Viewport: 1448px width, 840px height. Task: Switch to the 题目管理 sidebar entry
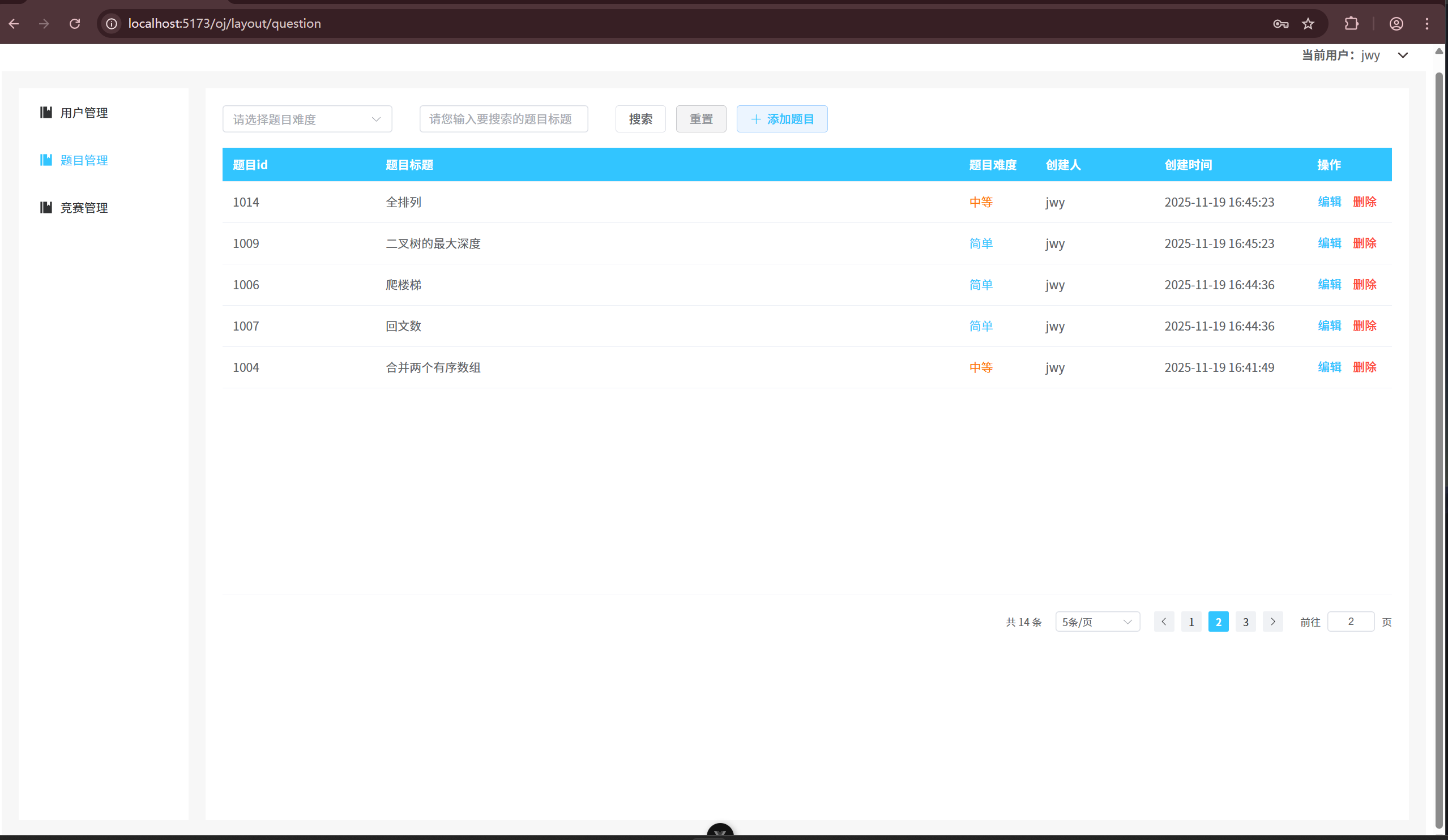click(84, 160)
